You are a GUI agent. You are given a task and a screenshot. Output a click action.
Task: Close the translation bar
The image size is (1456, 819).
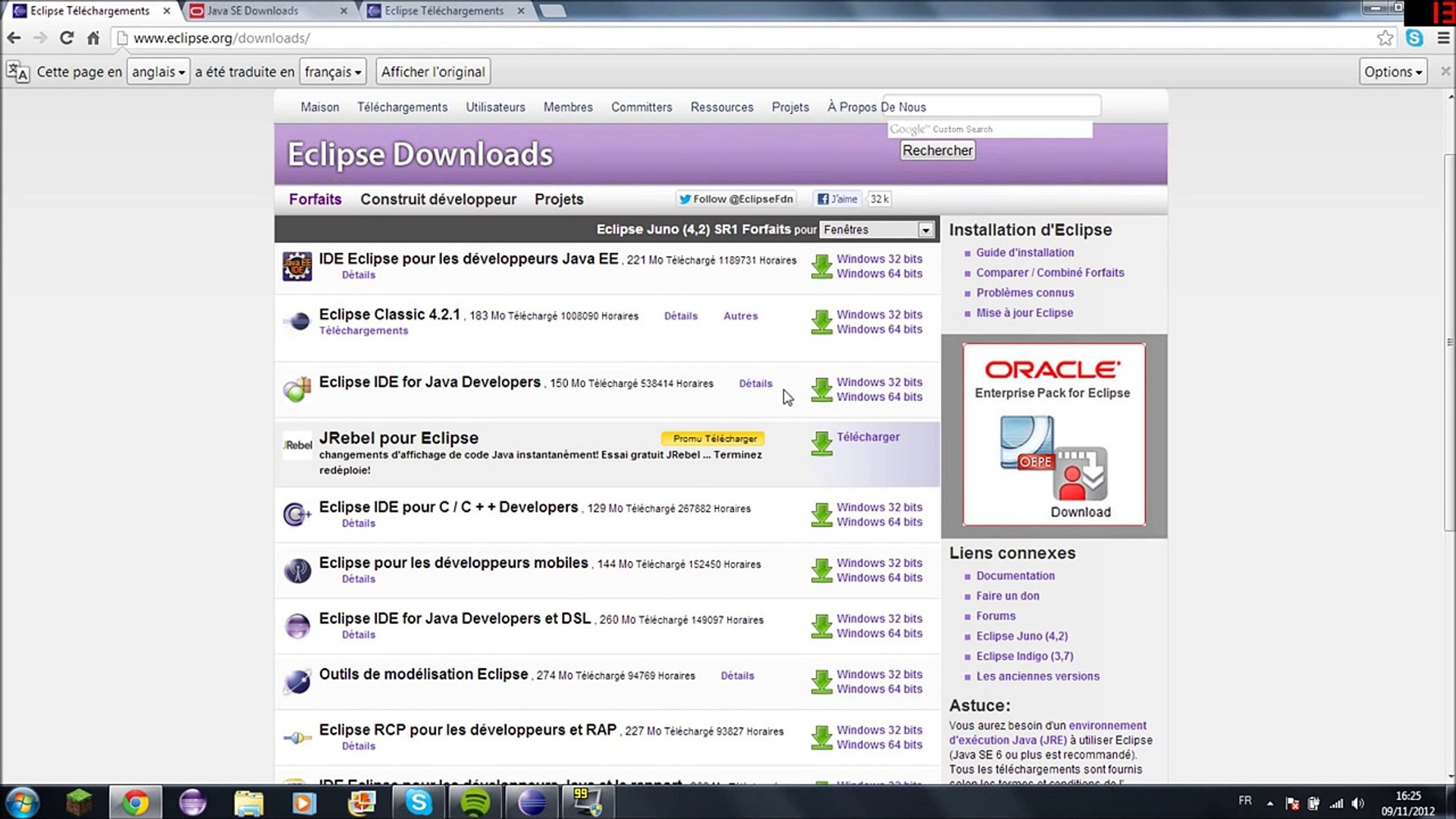coord(1445,71)
